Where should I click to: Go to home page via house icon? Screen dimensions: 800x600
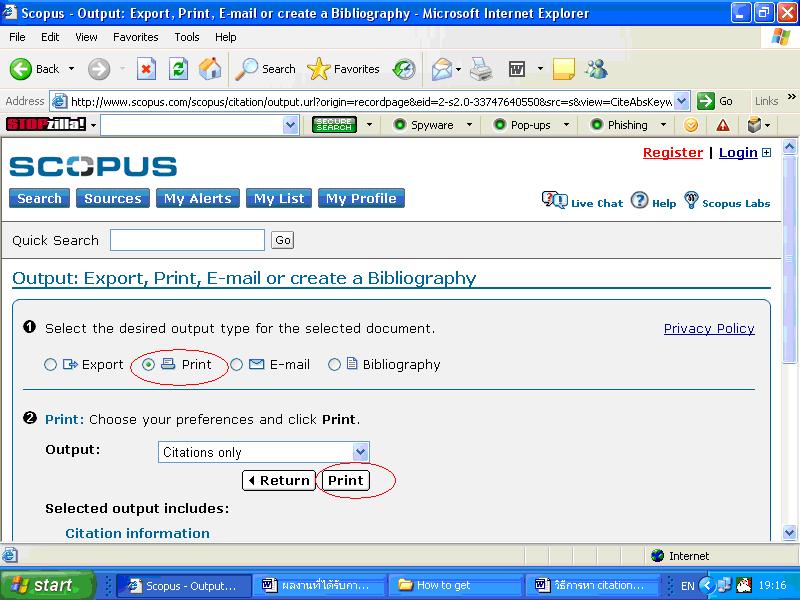click(210, 69)
